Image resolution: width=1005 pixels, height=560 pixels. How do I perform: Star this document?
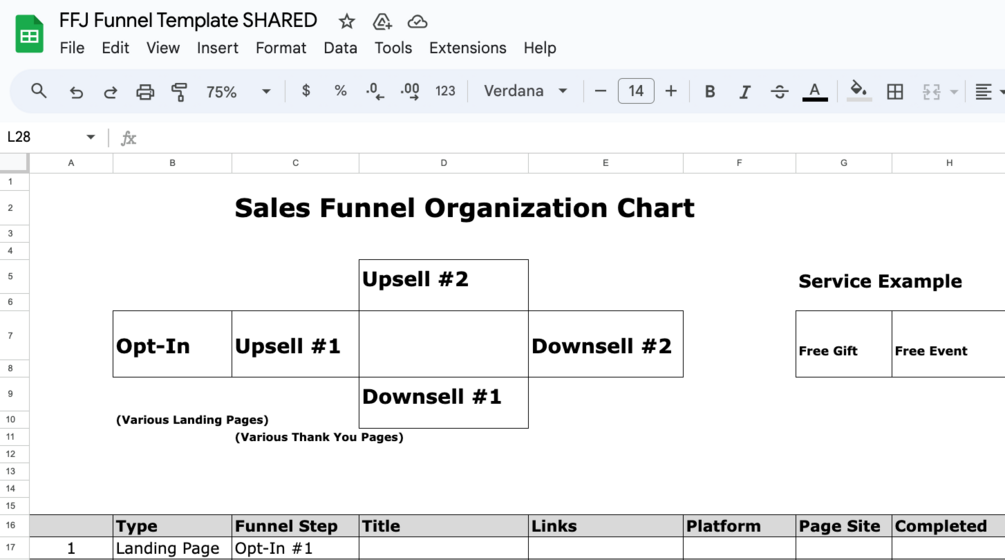346,21
